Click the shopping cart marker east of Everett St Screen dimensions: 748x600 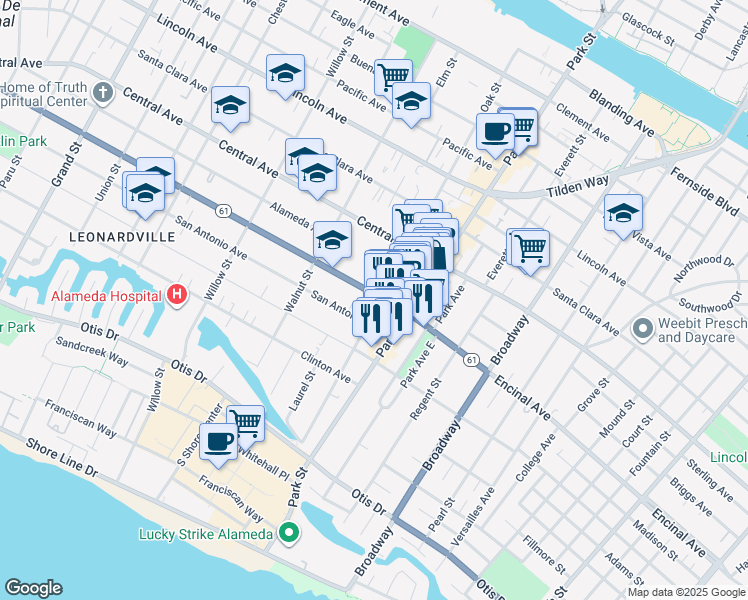[x=530, y=250]
